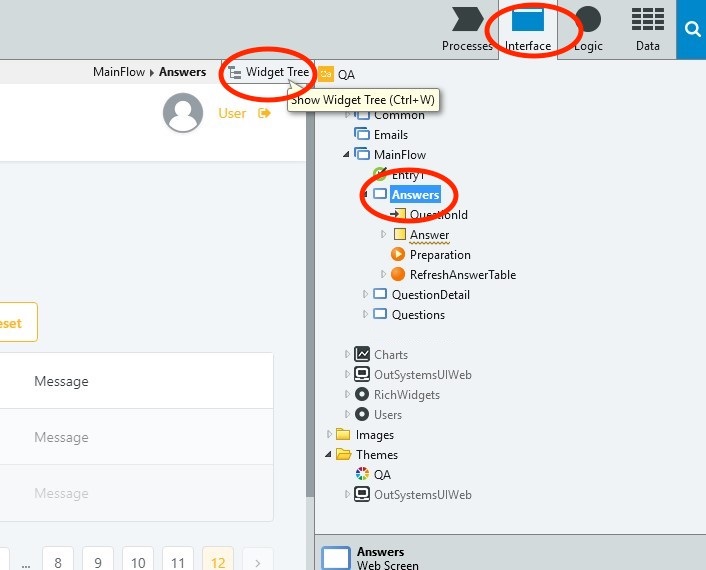Image resolution: width=706 pixels, height=570 pixels.
Task: Click the QA module icon
Action: click(326, 74)
